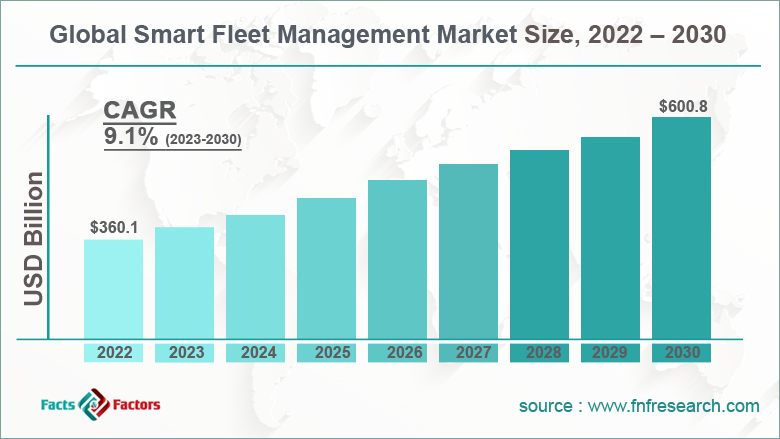Click the (2023-2030) period text
Image resolution: width=780 pixels, height=439 pixels.
pos(203,139)
